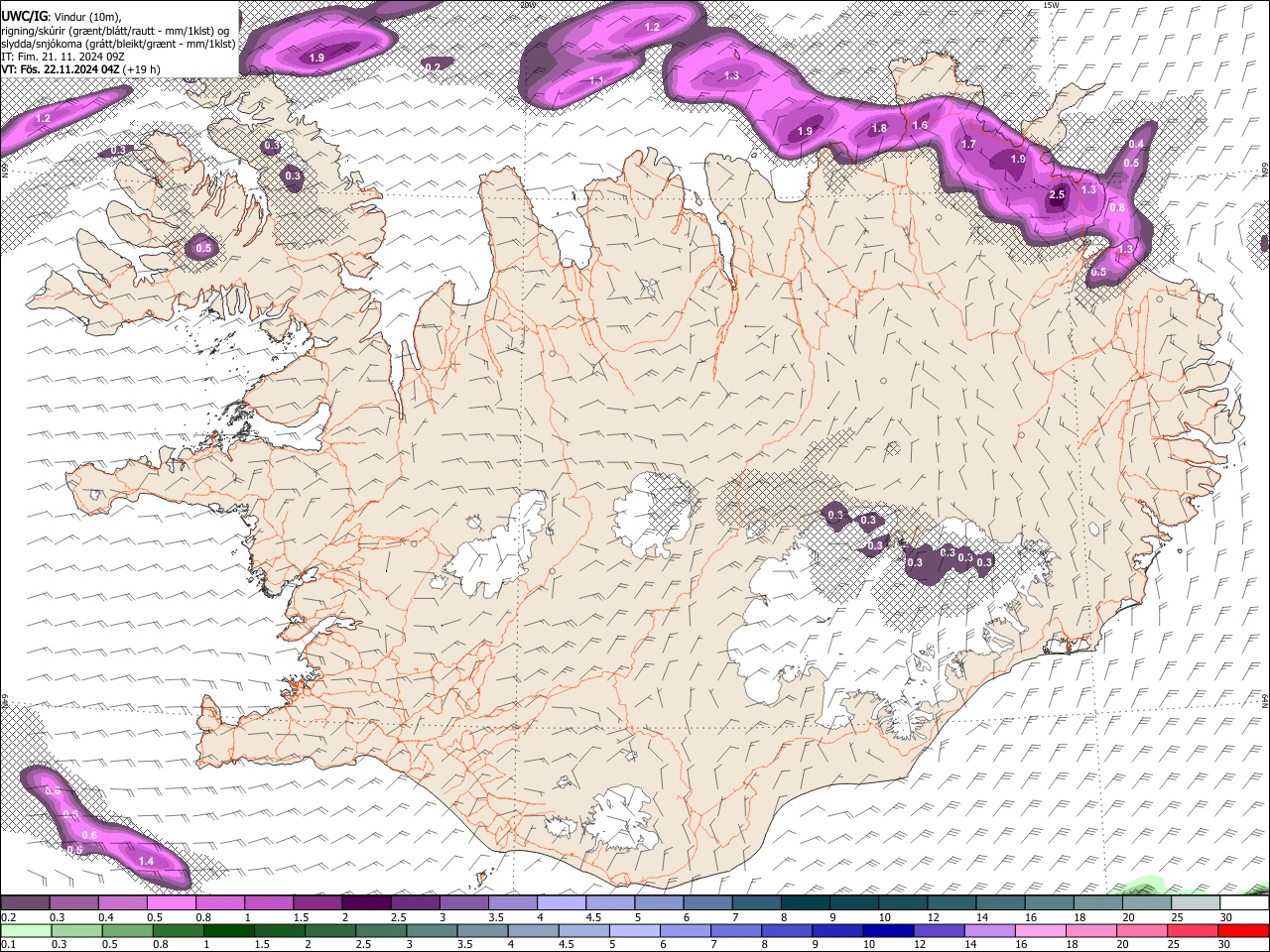Select the 4.5 swatch in the lower legend row
The width and height of the screenshot is (1270, 952).
[x=585, y=930]
